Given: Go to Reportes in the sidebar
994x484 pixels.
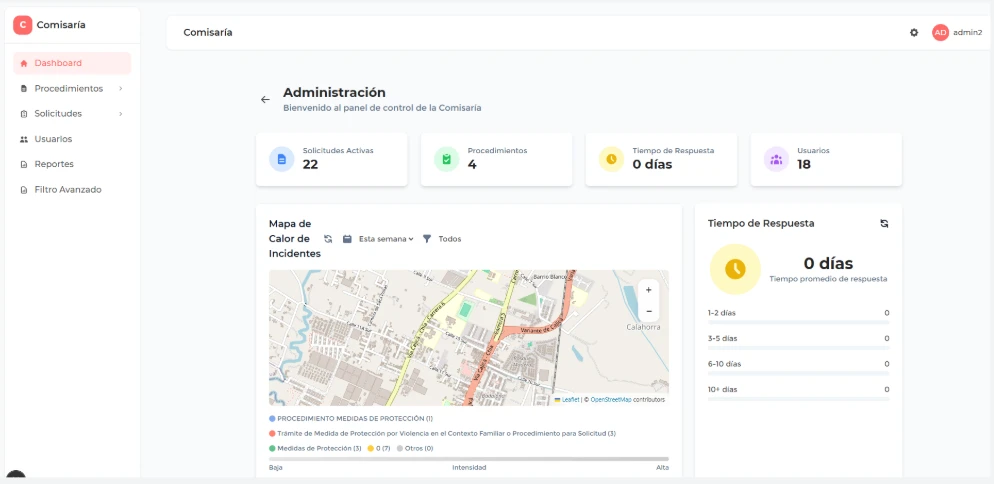Looking at the screenshot, I should pos(54,164).
